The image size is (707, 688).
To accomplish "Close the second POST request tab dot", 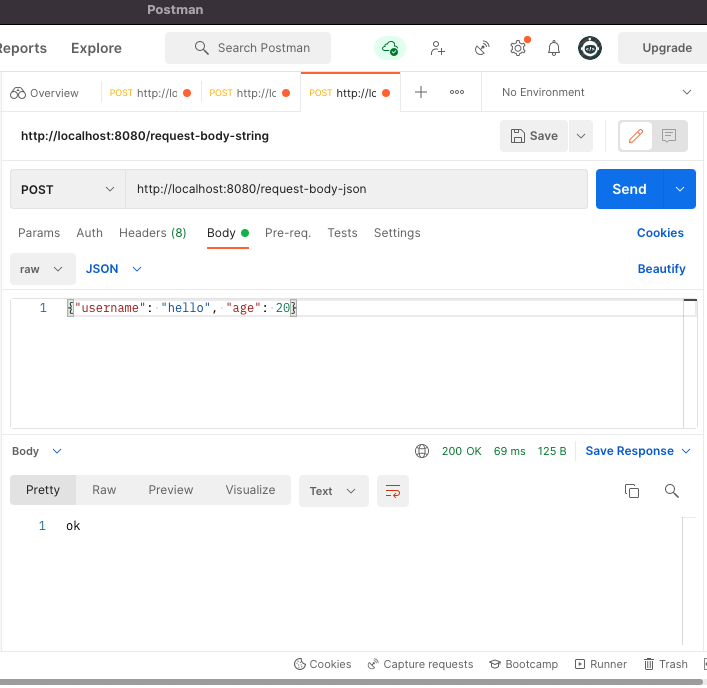I will (286, 93).
